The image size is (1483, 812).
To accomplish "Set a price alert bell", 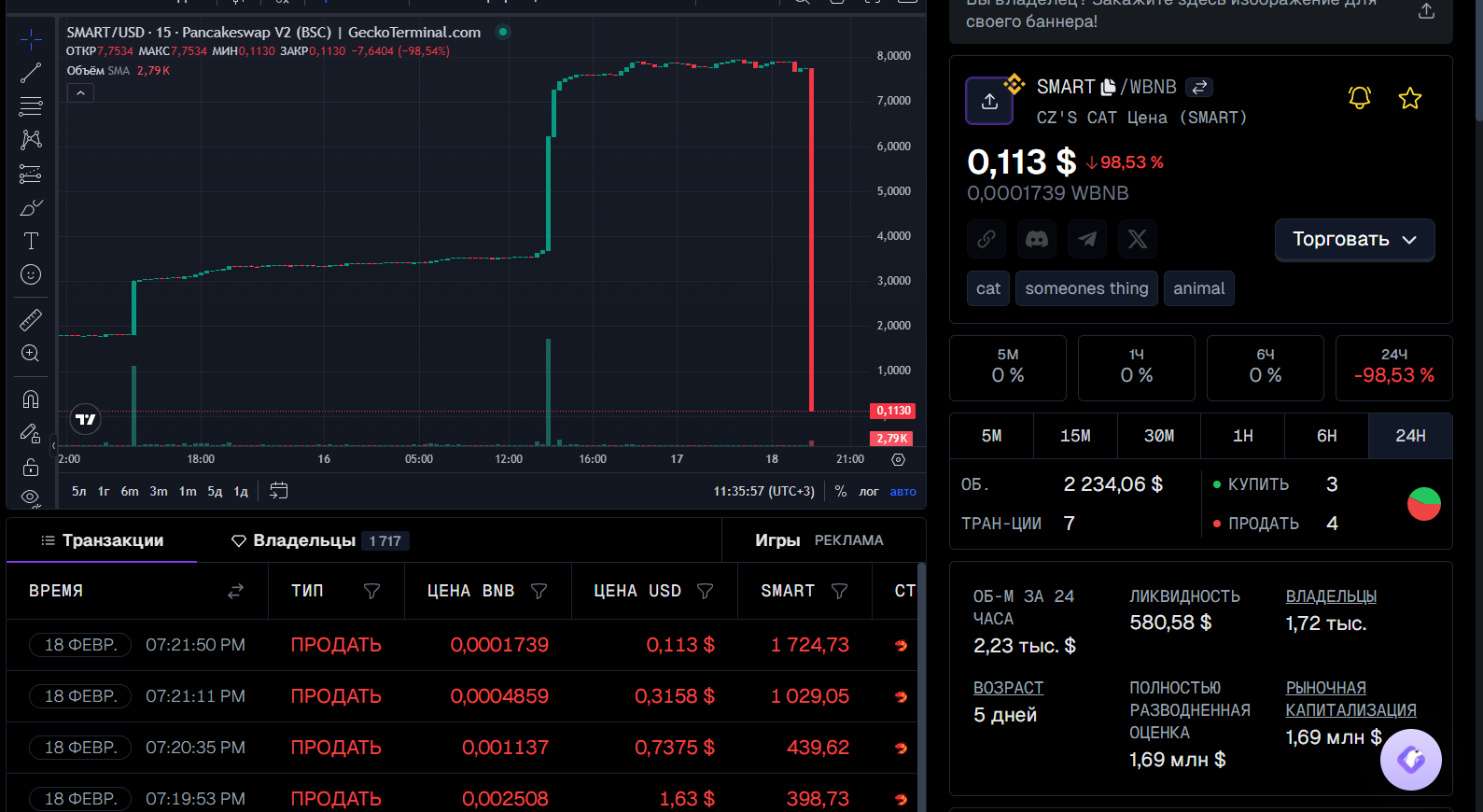I will coord(1360,97).
